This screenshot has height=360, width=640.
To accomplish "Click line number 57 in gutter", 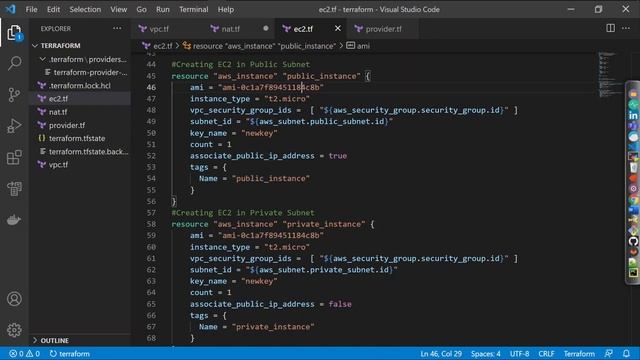I will (x=151, y=213).
